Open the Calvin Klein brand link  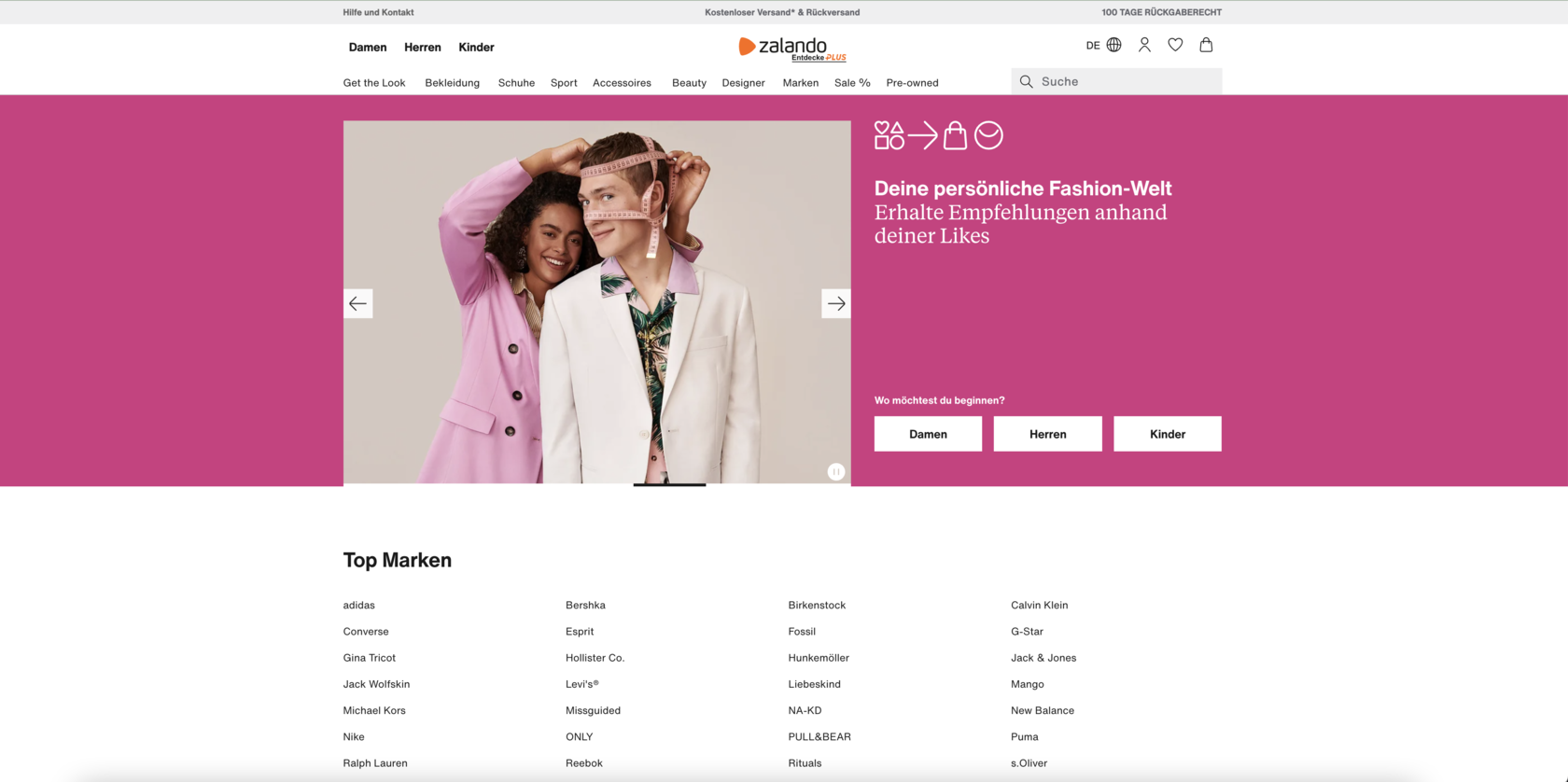coord(1040,606)
